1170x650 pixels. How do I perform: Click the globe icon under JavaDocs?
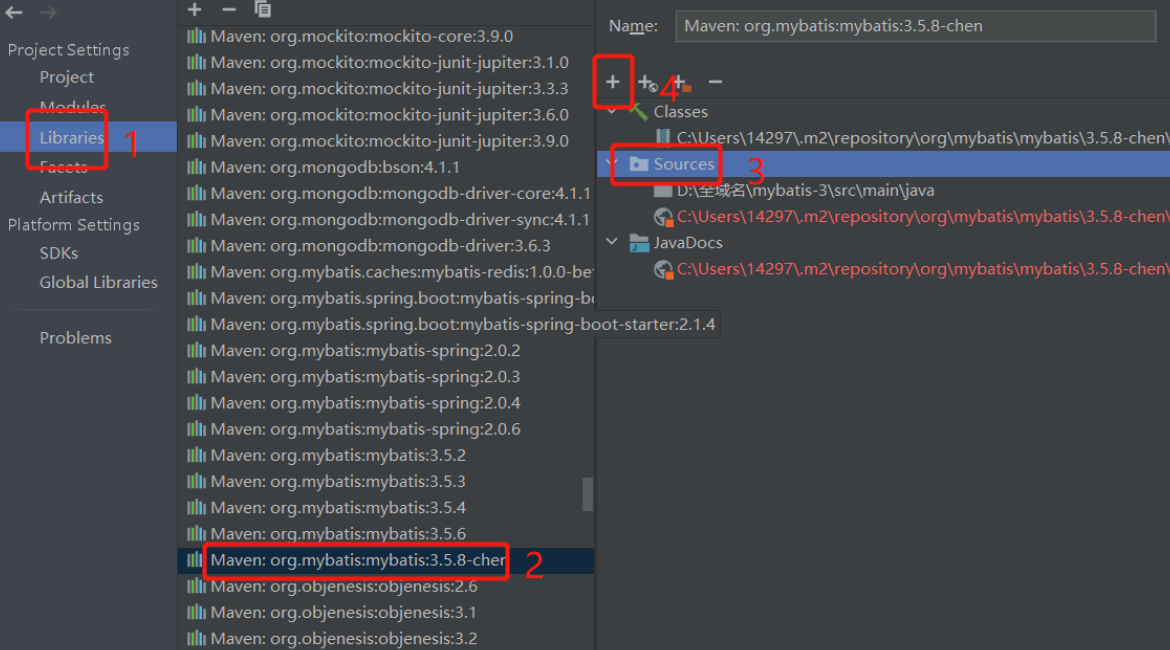[x=663, y=269]
